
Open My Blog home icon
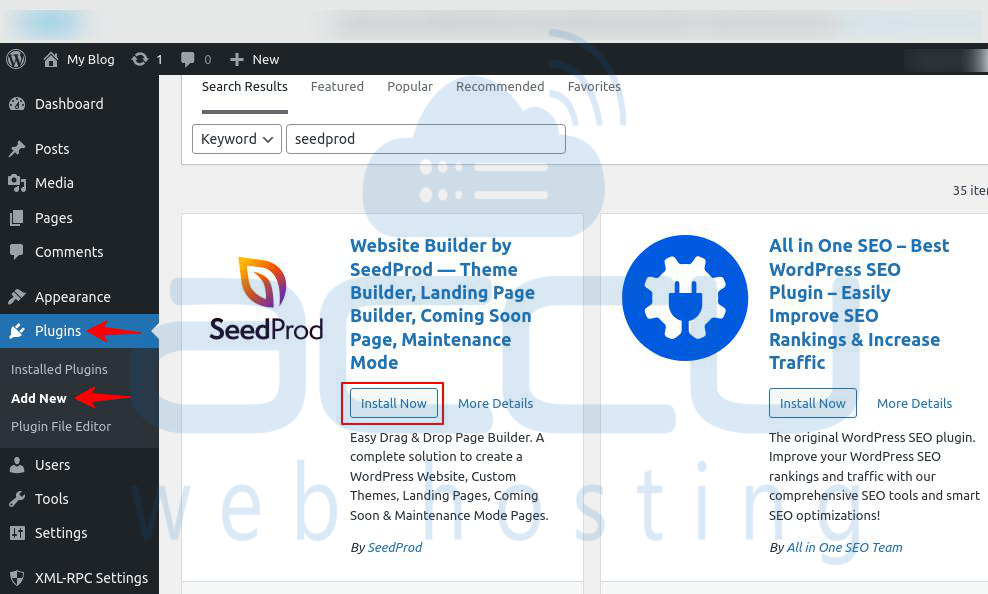point(51,59)
